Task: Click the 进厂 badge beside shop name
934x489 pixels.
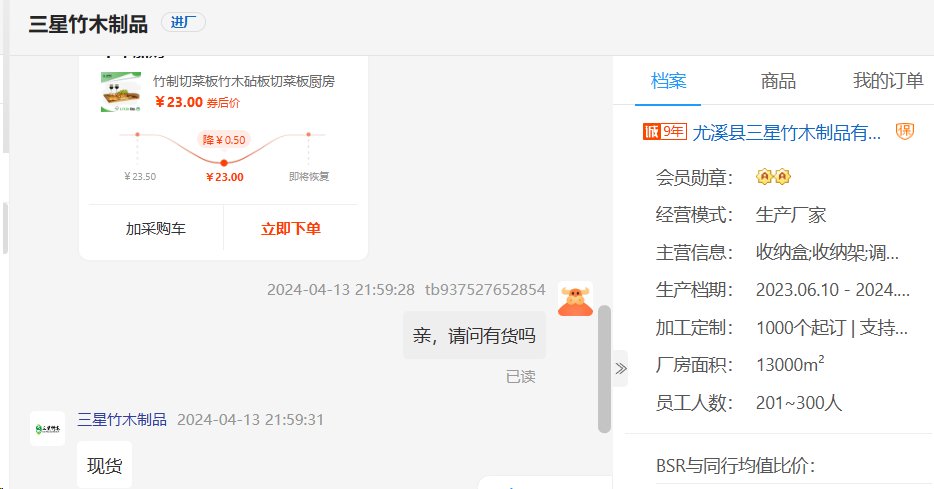Action: pyautogui.click(x=183, y=23)
